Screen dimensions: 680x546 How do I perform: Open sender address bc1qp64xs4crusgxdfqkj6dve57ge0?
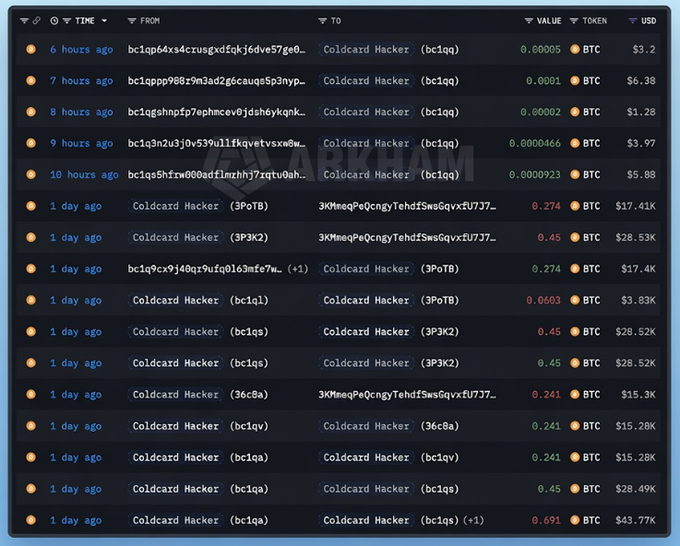pyautogui.click(x=216, y=49)
